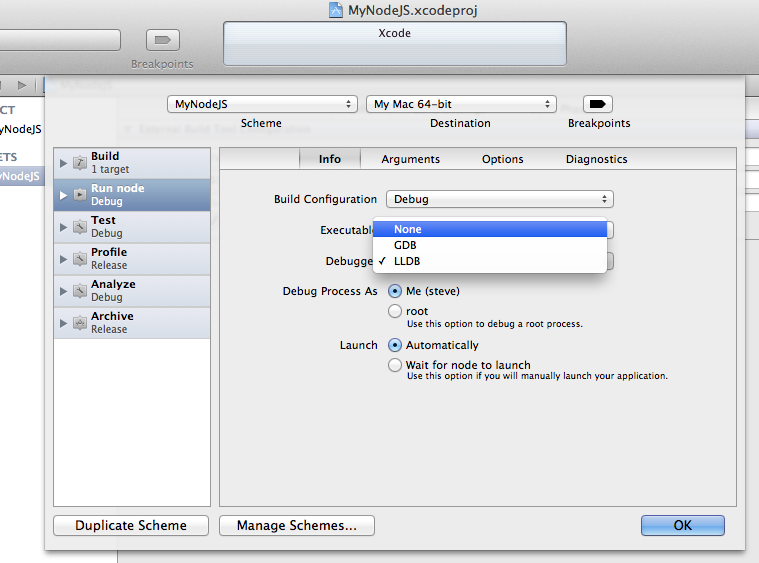Switch to the Info tab

pos(330,159)
